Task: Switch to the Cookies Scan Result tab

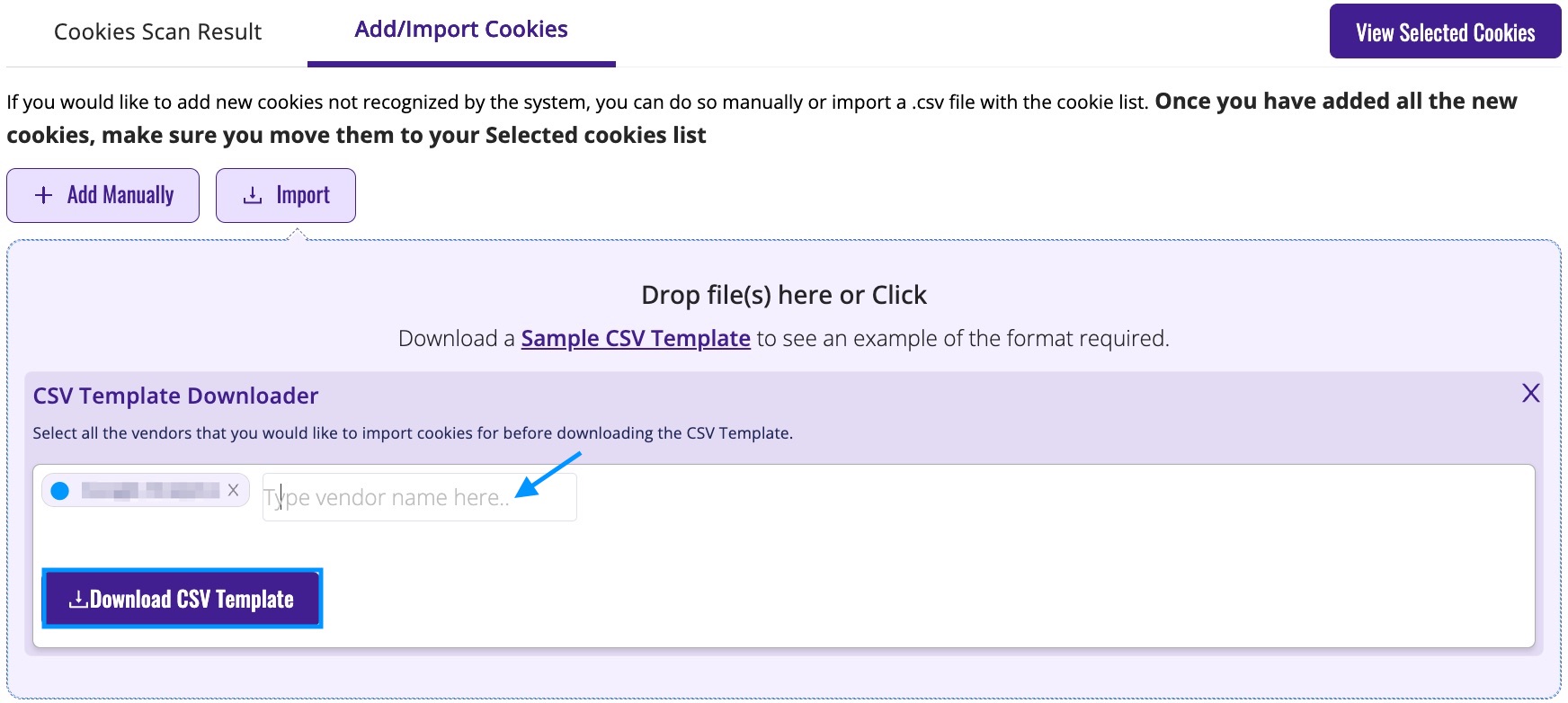Action: [157, 32]
